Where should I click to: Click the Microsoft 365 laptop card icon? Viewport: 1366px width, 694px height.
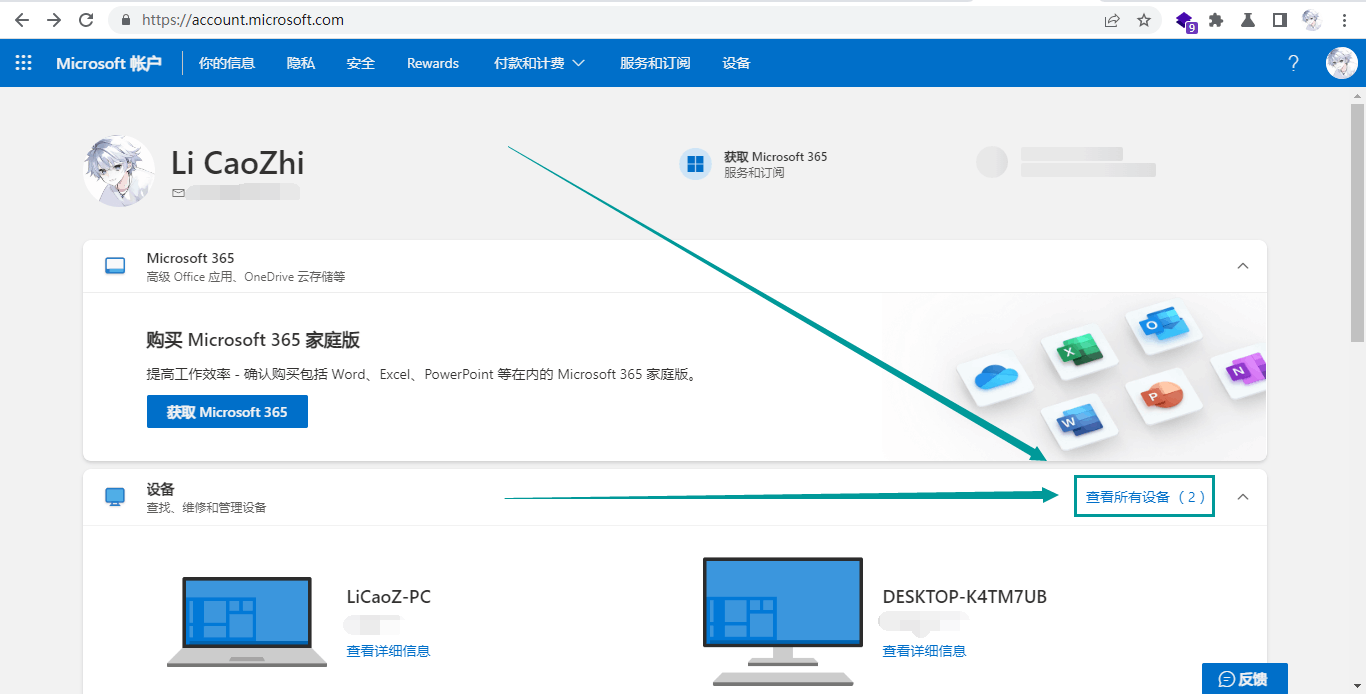click(x=115, y=266)
